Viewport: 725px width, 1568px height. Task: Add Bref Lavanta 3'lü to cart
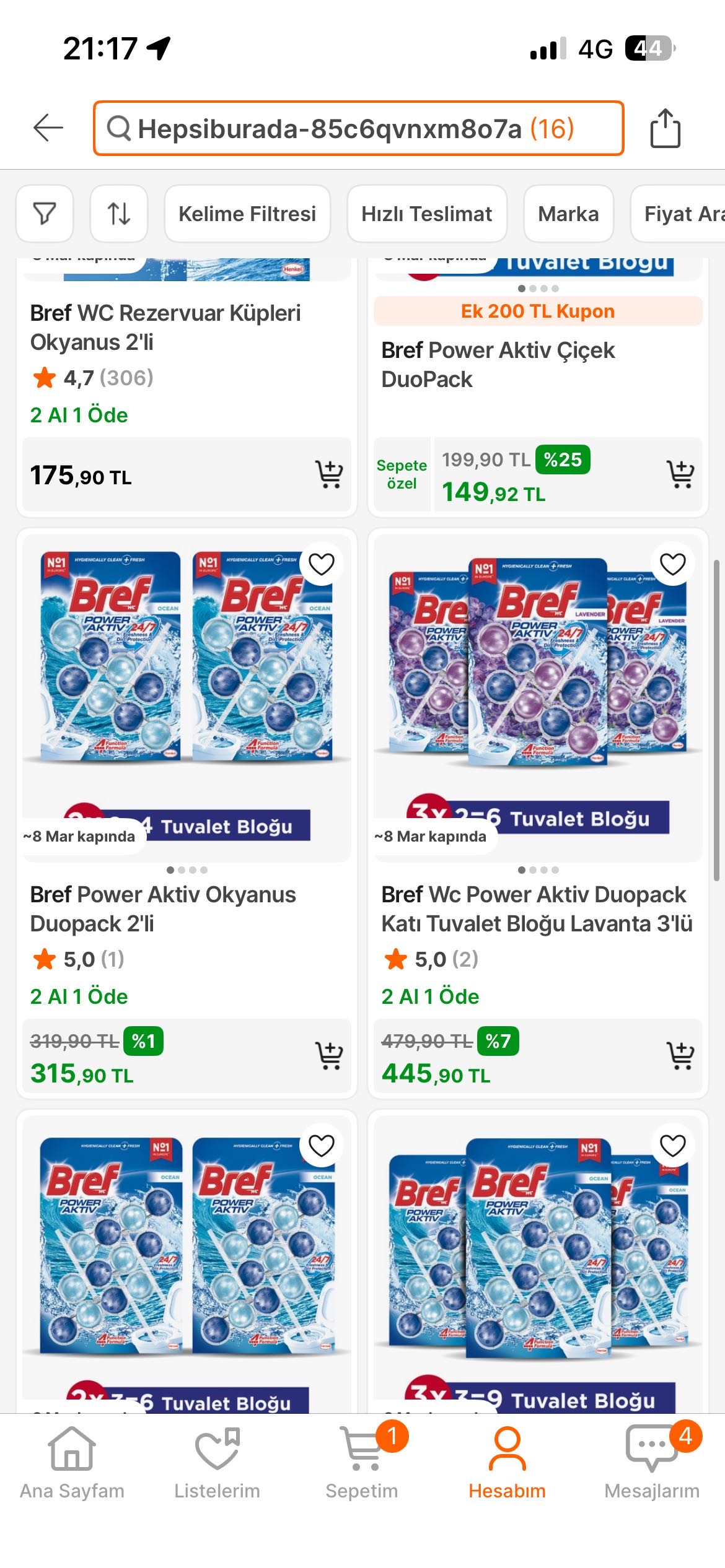click(x=680, y=1056)
